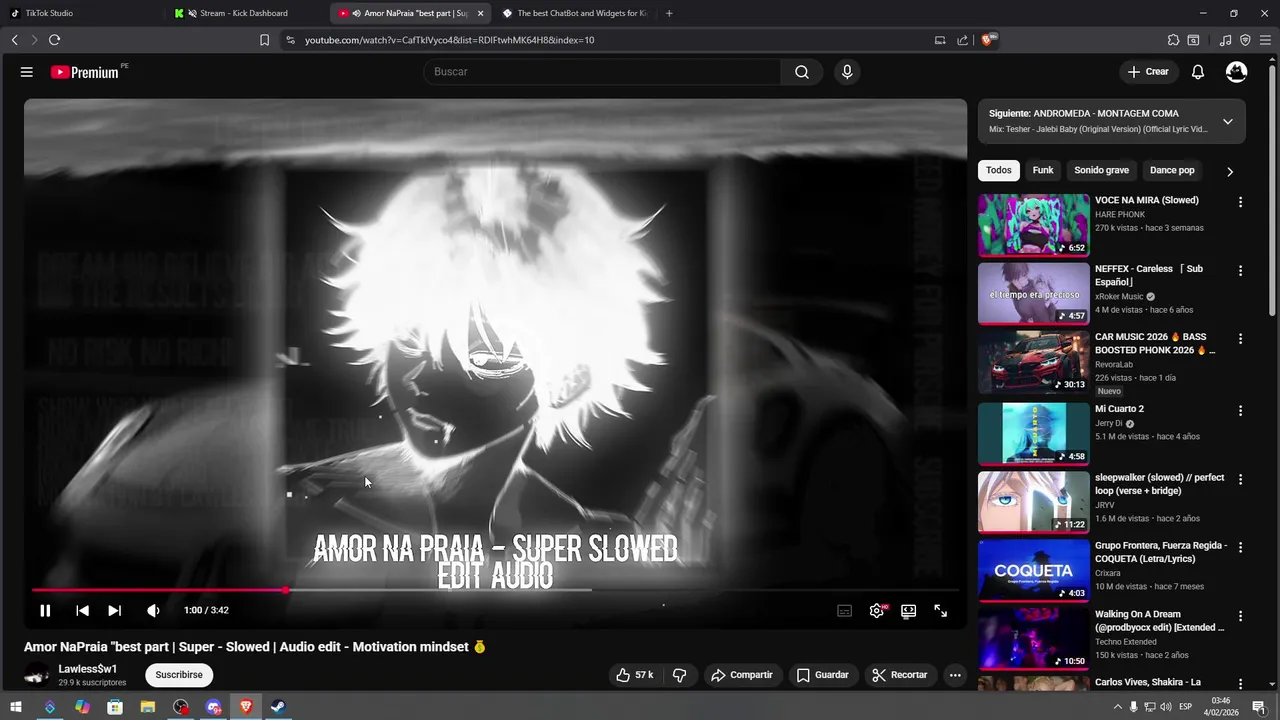Screen dimensions: 1280x720
Task: Dislike the video
Action: [679, 675]
